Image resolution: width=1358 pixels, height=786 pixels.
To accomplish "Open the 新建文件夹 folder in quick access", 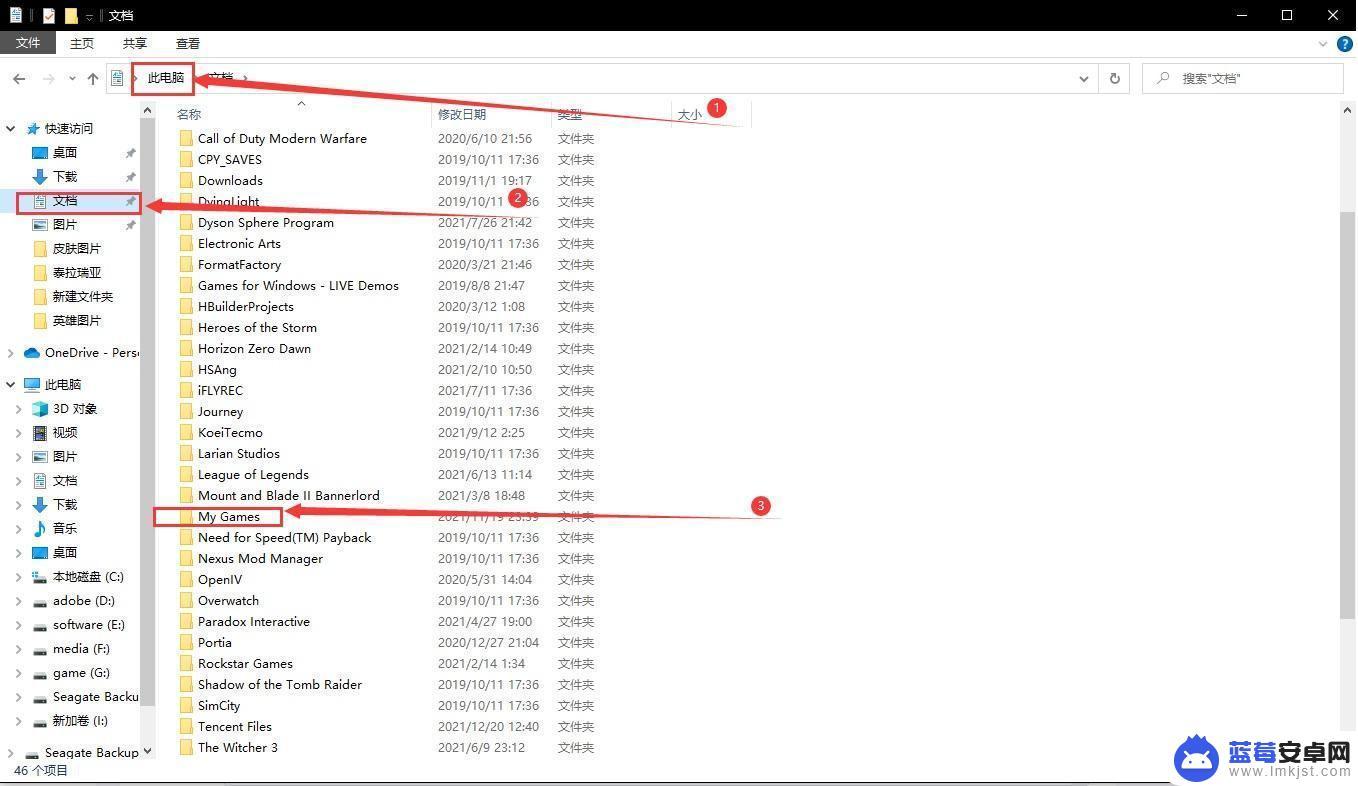I will tap(83, 297).
